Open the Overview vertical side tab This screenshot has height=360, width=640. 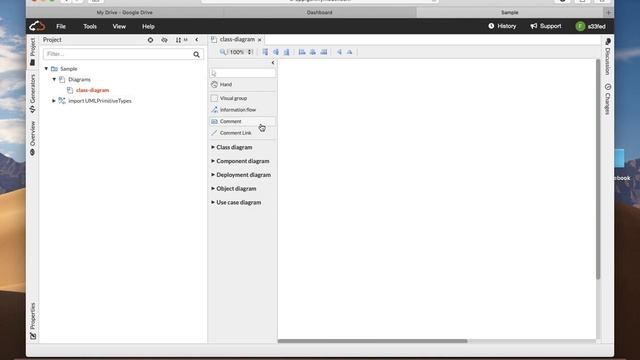click(x=32, y=138)
